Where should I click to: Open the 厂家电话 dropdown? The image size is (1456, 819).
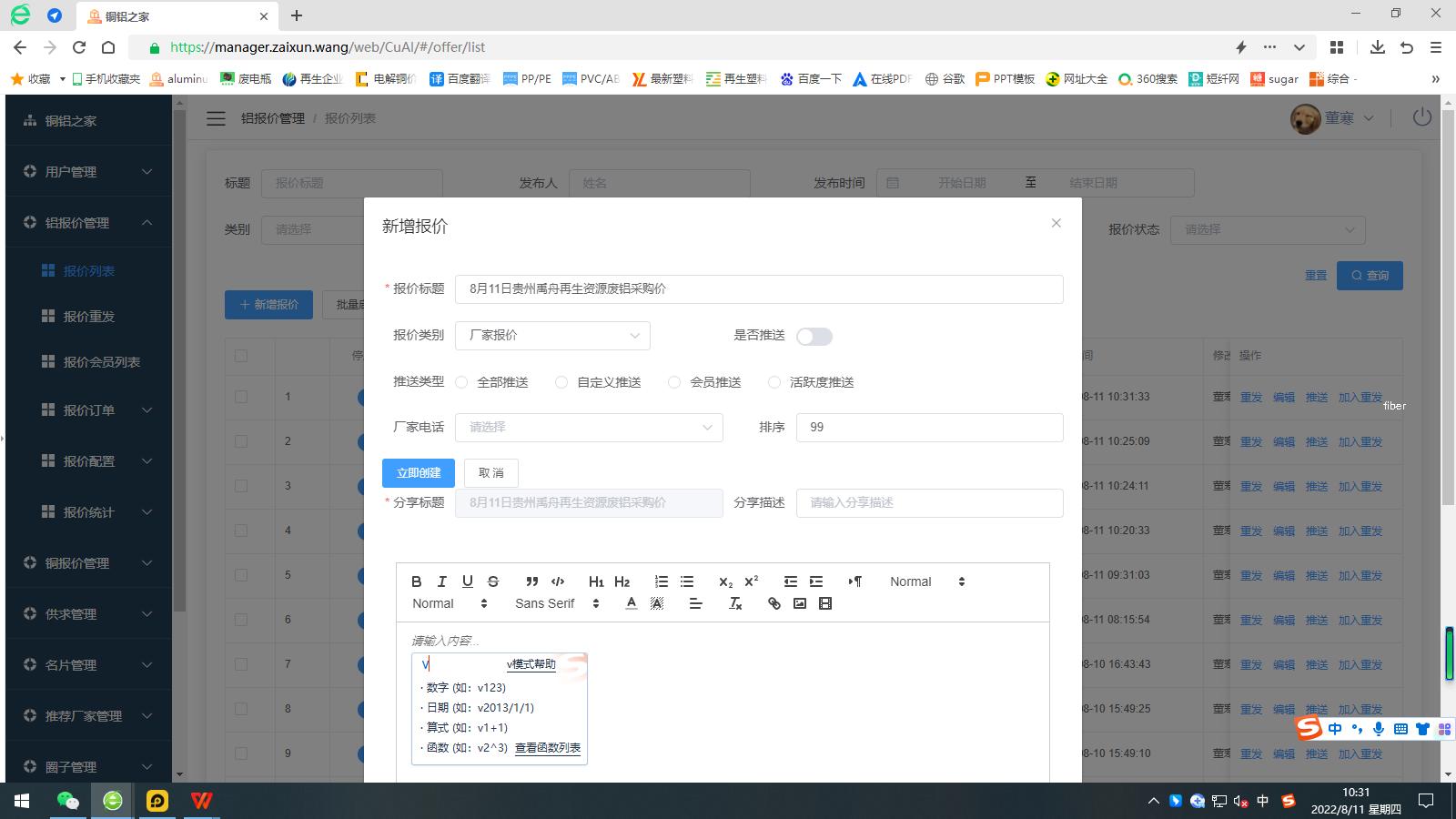589,428
